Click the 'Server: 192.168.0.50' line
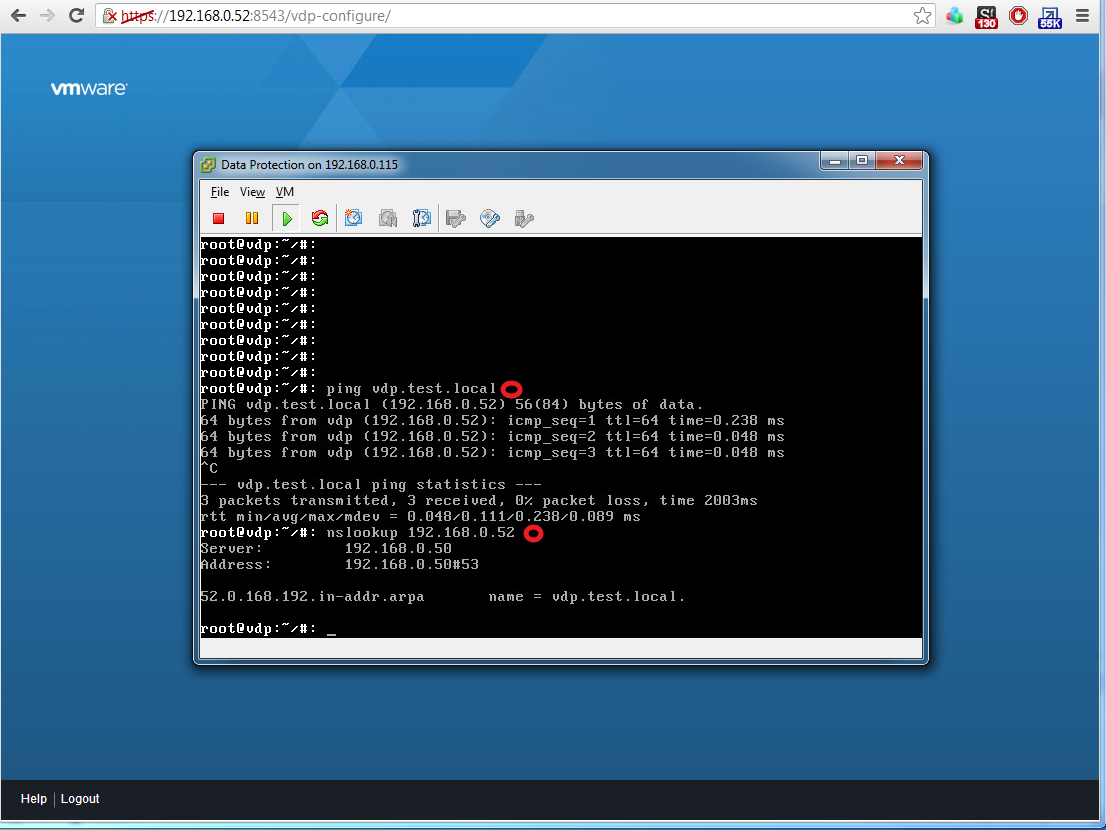 coord(326,549)
